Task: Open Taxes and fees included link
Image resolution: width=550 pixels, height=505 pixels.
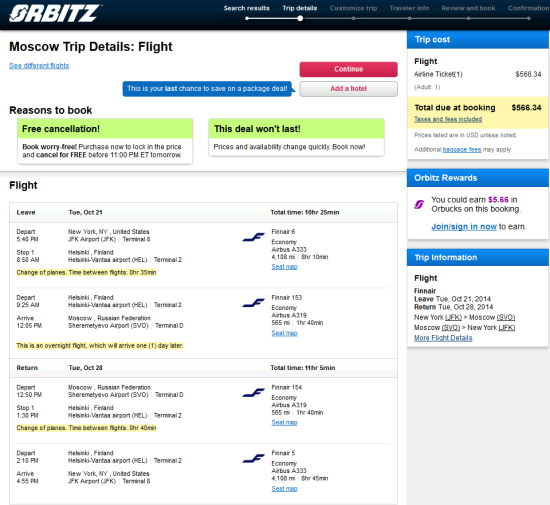Action: pyautogui.click(x=448, y=119)
